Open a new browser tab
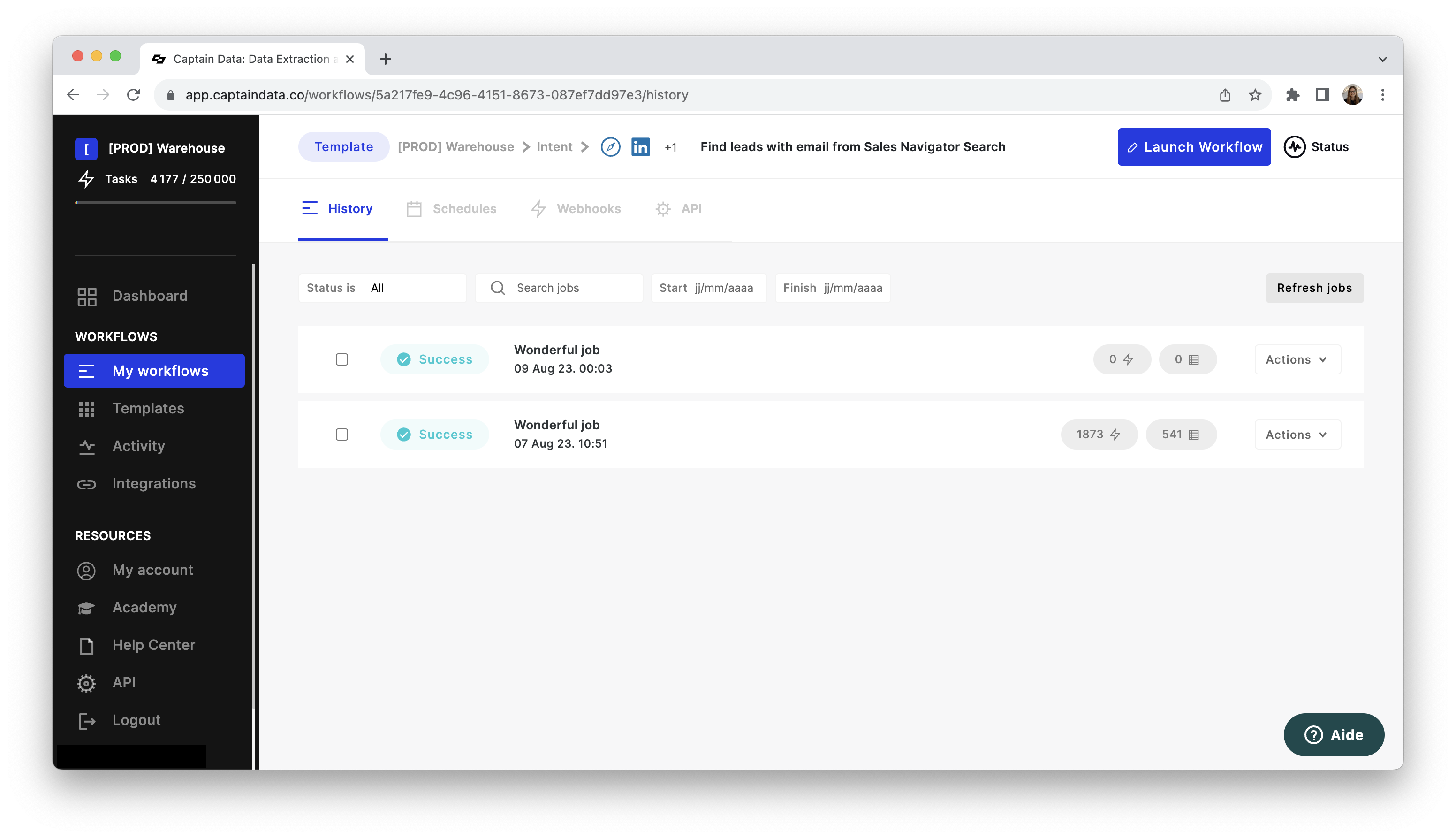Viewport: 1456px width, 839px height. (x=385, y=59)
